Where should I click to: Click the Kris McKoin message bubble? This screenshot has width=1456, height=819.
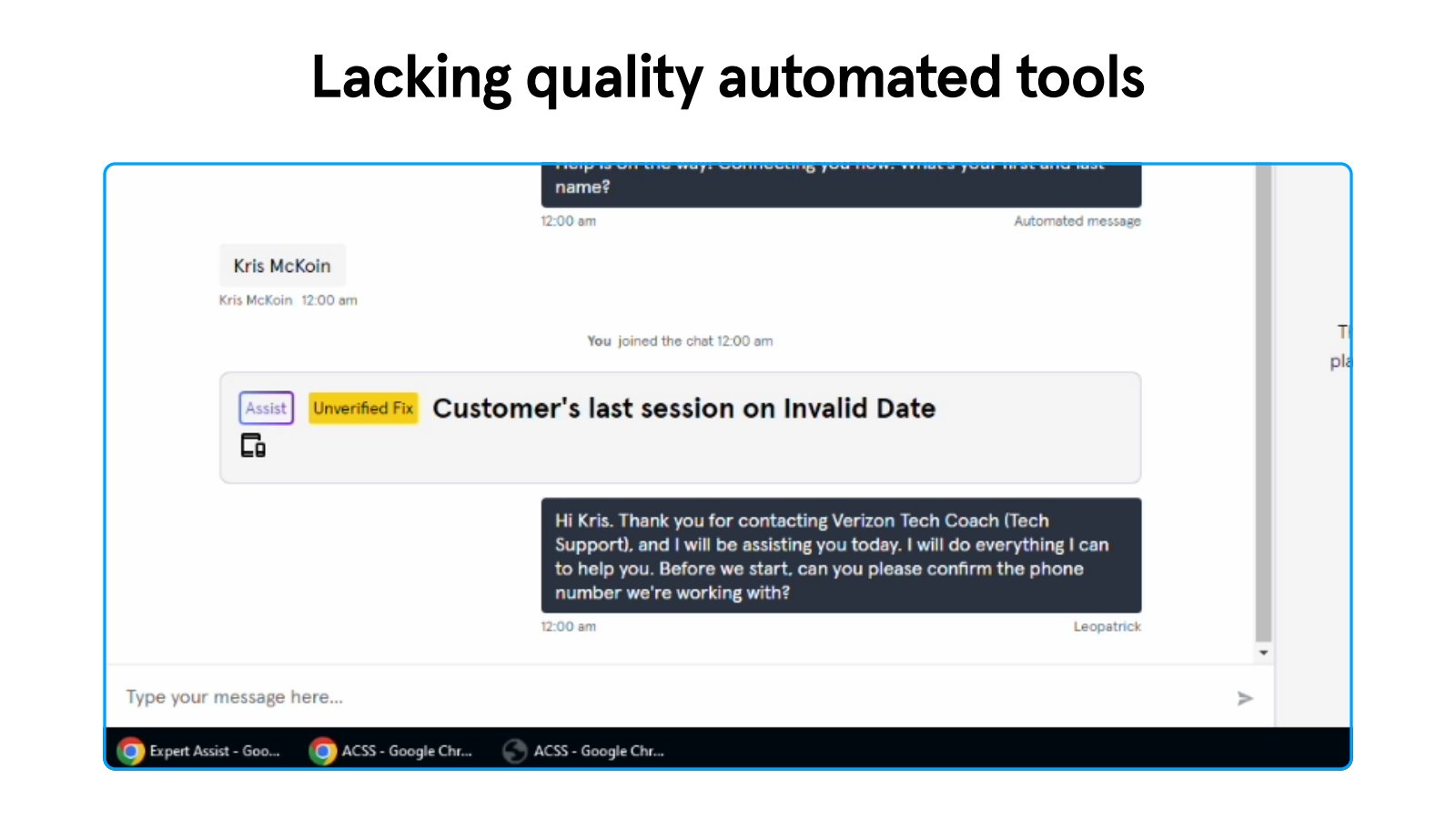[x=282, y=266]
